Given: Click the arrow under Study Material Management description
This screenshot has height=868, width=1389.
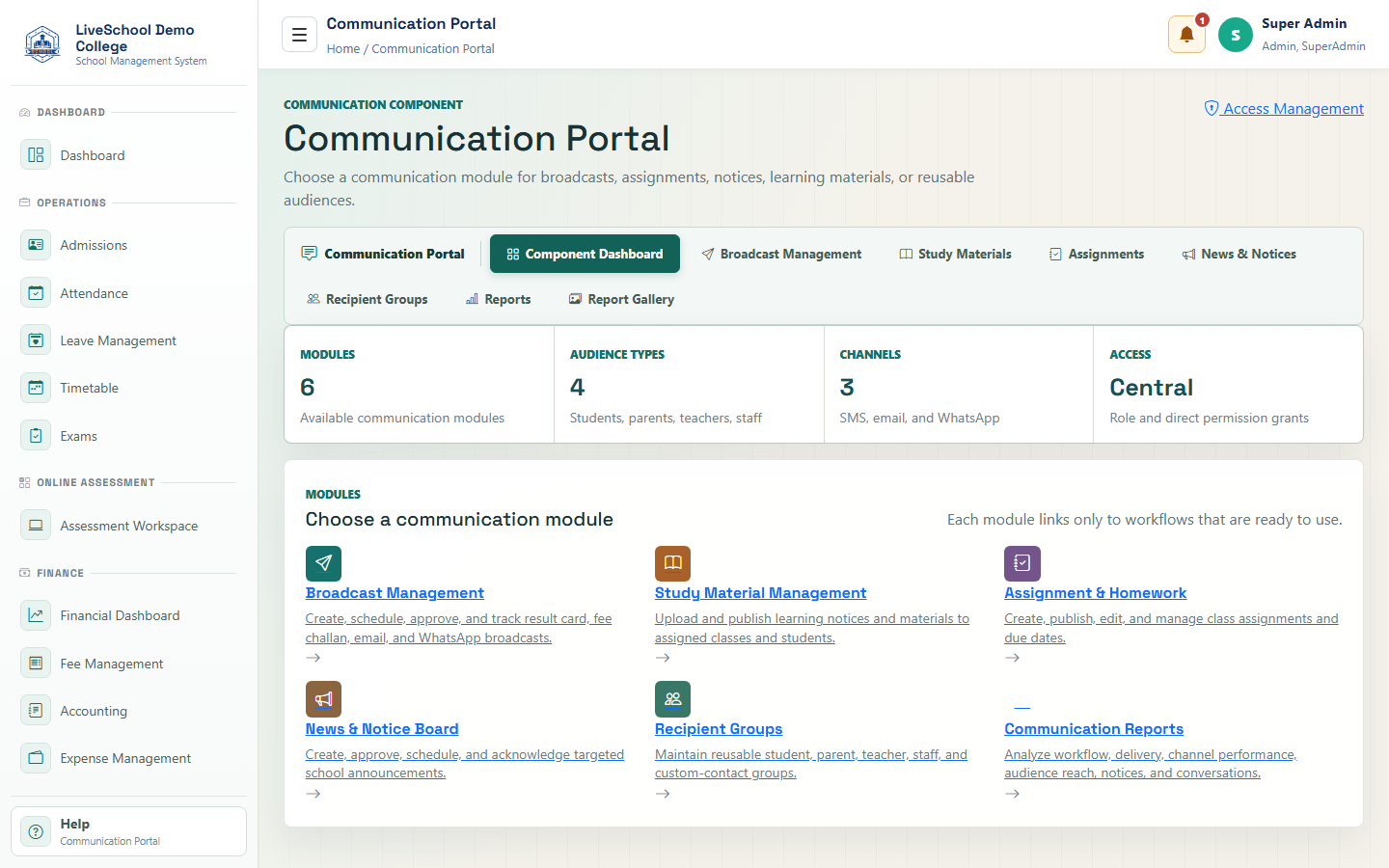Looking at the screenshot, I should coord(663,658).
